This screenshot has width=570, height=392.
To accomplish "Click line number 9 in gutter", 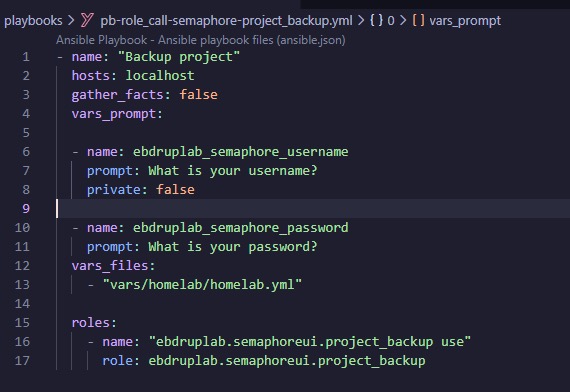I will coord(26,208).
